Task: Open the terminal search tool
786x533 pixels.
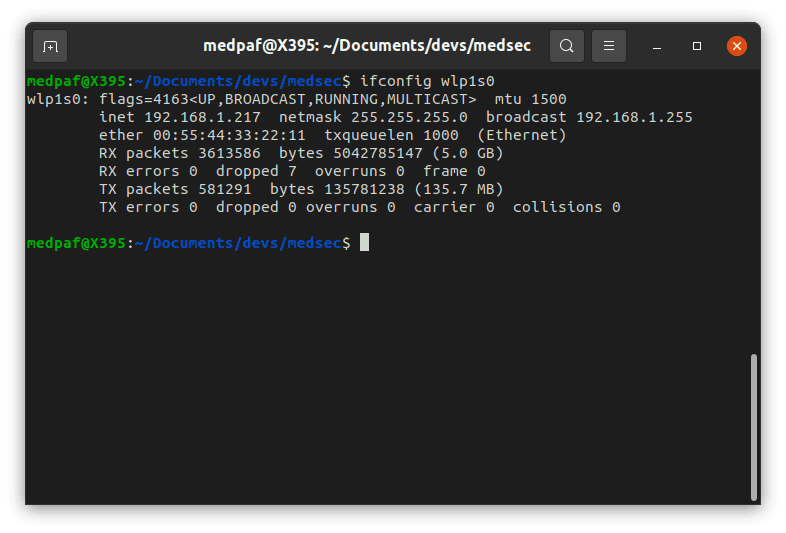Action: pyautogui.click(x=566, y=46)
